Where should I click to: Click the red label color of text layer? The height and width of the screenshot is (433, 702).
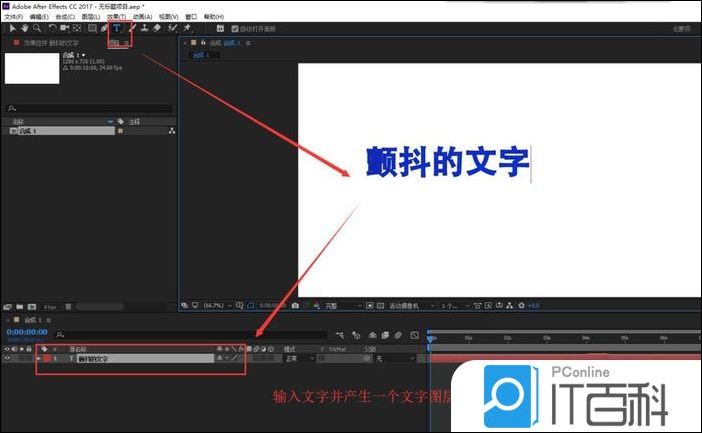point(46,357)
